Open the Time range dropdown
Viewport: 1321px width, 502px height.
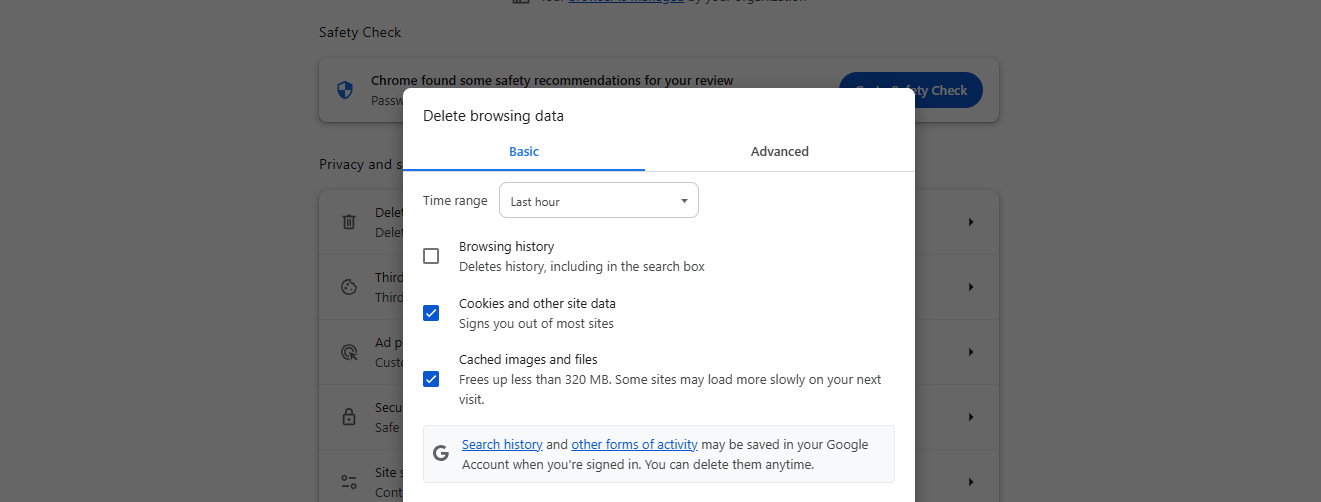598,201
